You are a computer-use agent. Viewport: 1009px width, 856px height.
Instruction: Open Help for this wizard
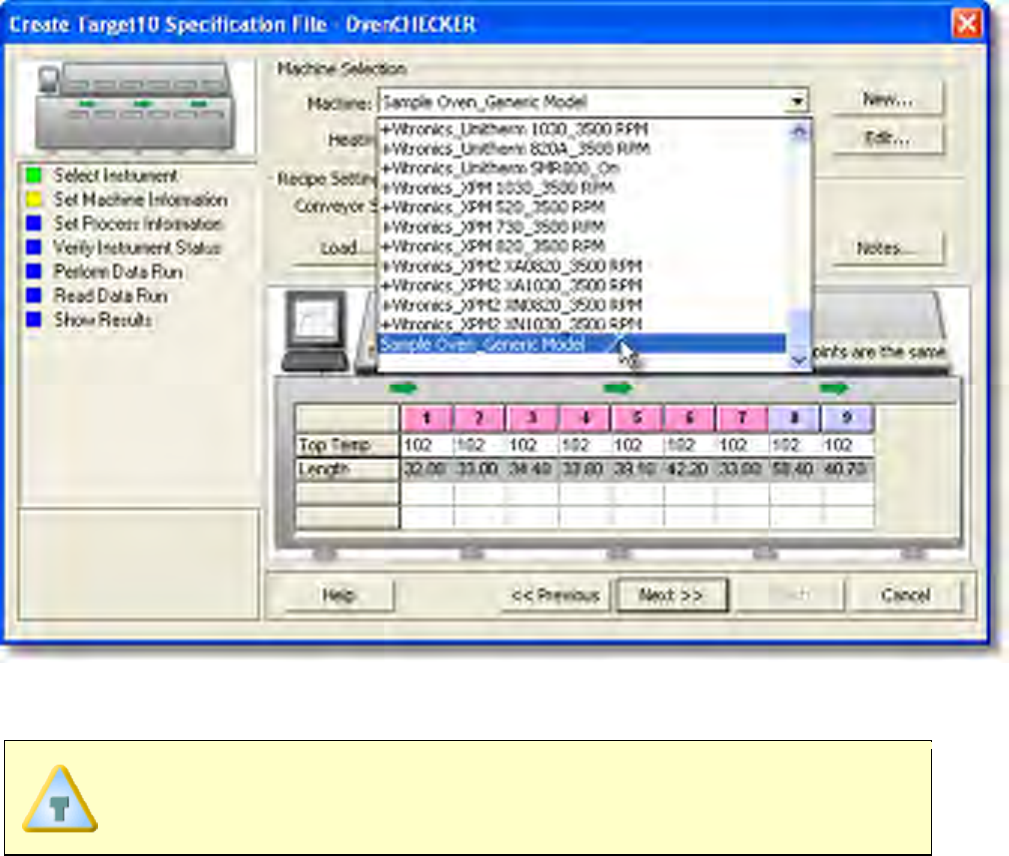[x=338, y=595]
